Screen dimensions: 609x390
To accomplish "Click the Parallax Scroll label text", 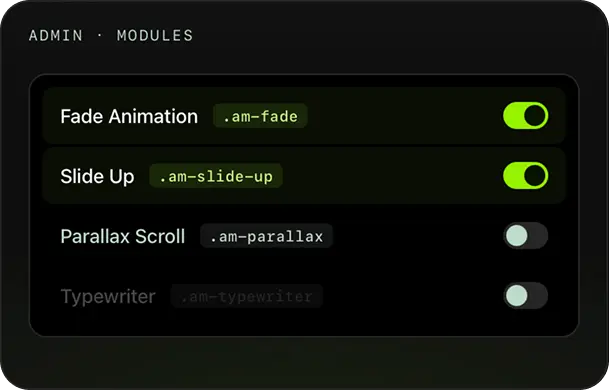I will [x=123, y=236].
